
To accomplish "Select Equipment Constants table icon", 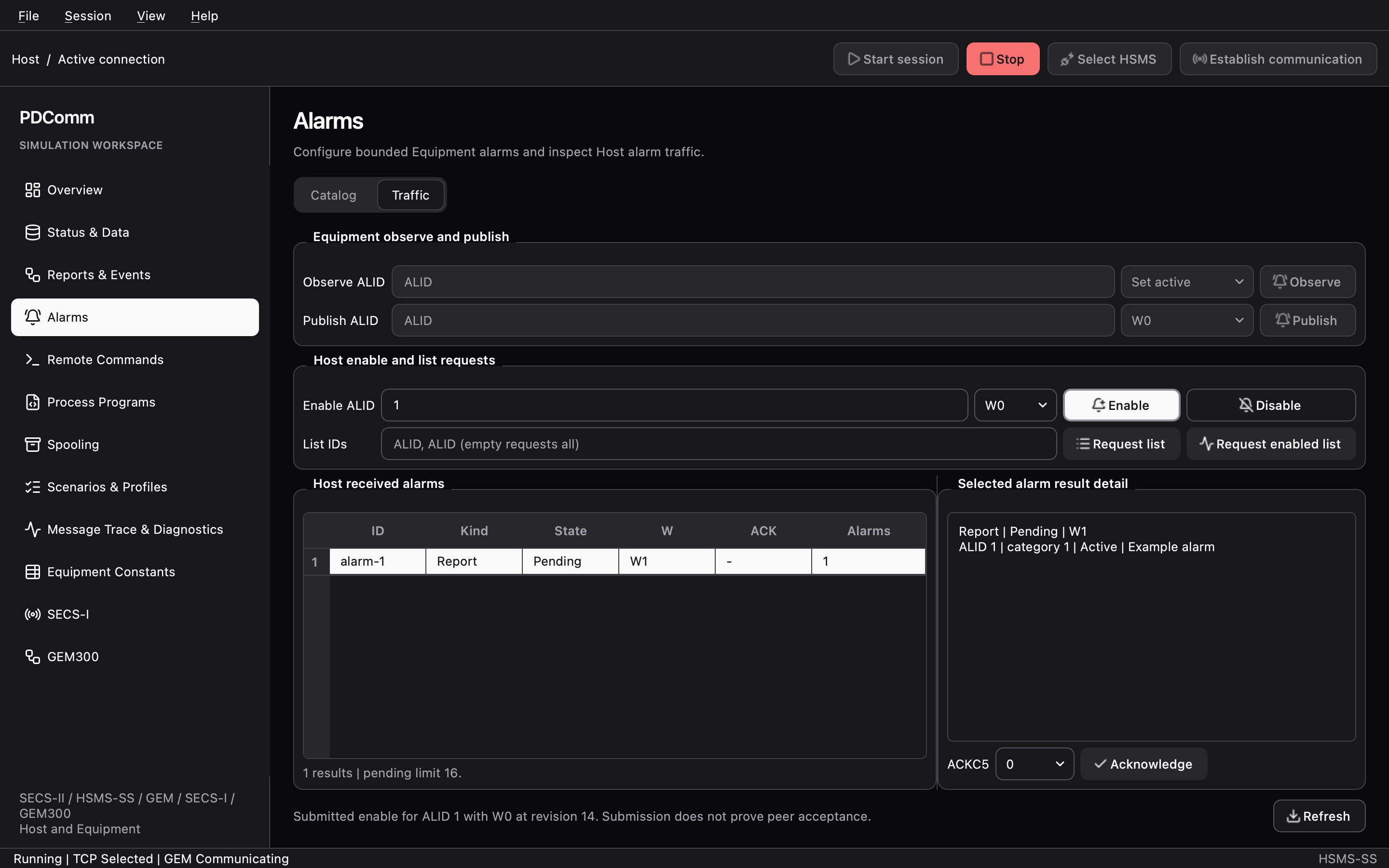I will [x=33, y=572].
